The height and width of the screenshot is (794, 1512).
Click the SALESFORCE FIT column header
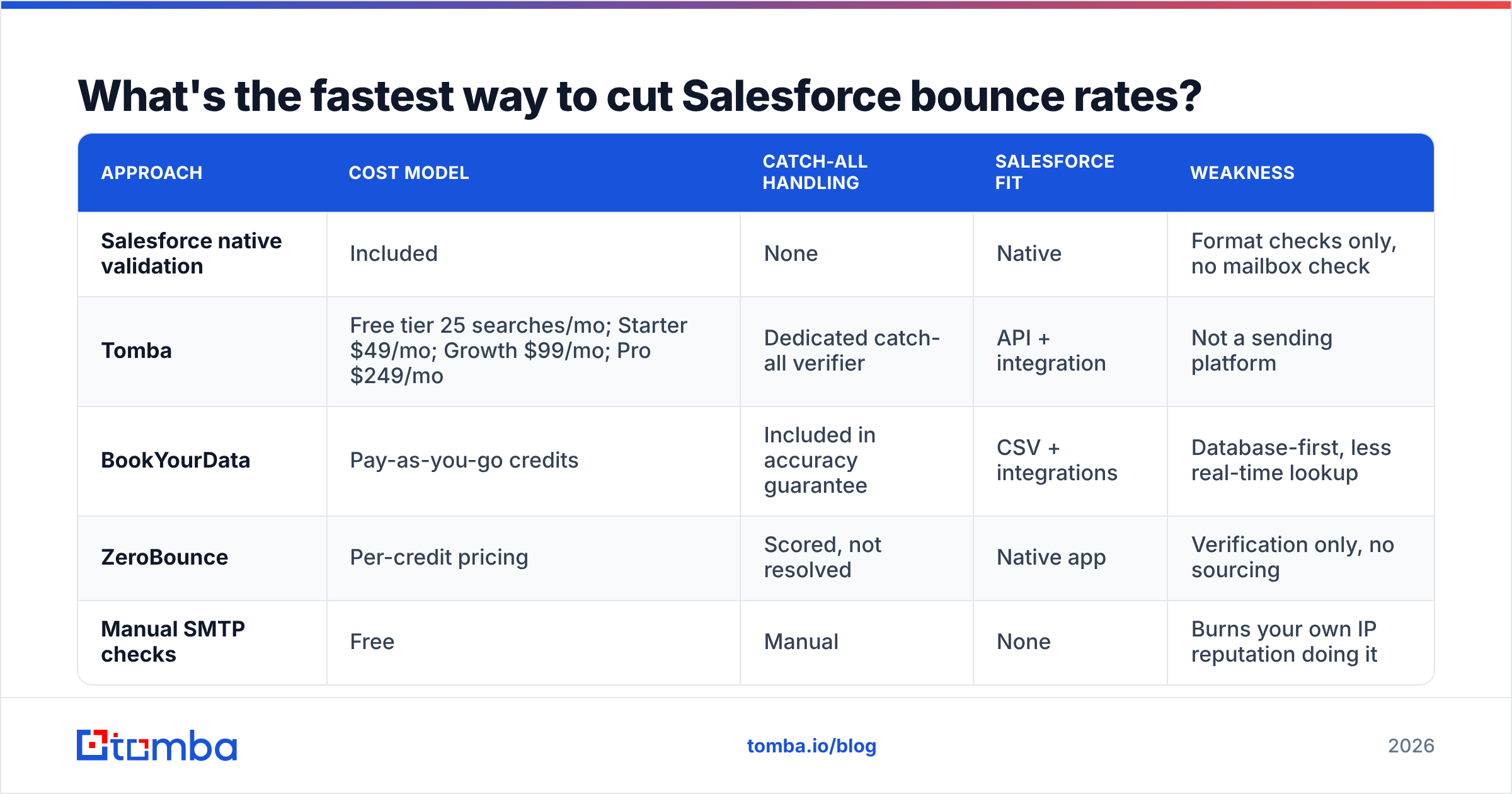[x=1055, y=172]
